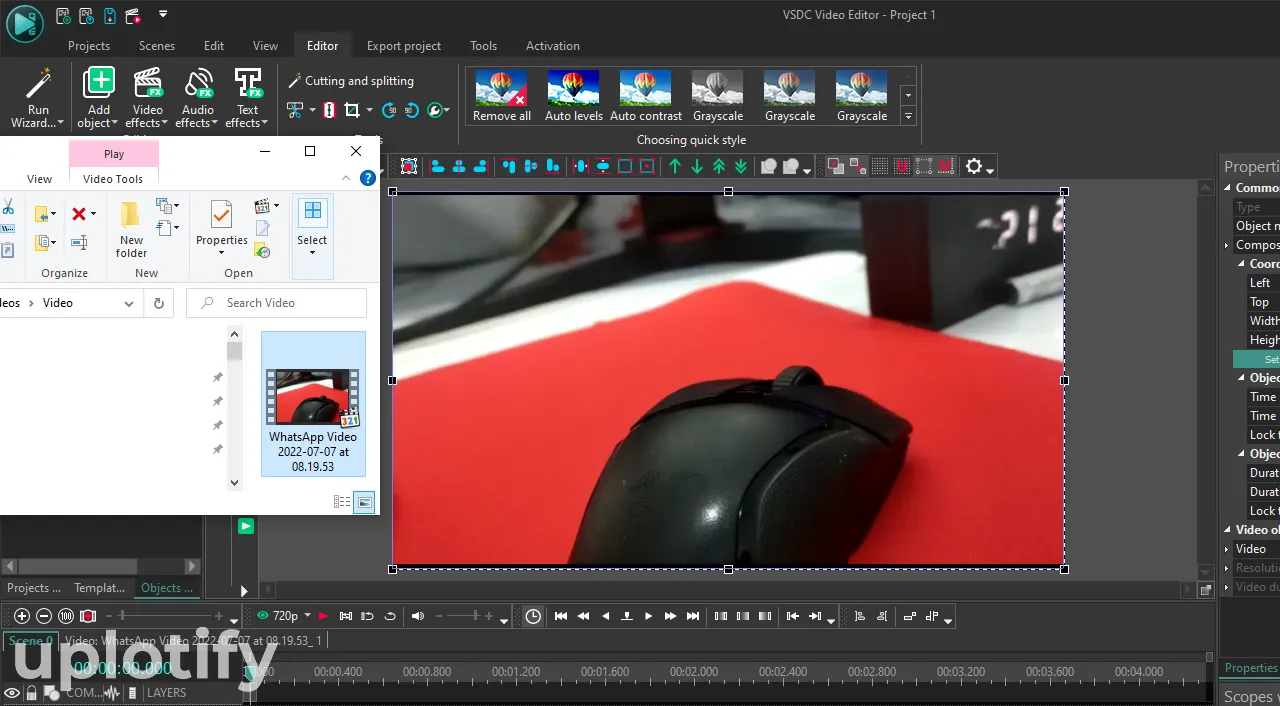Viewport: 1280px width, 706px height.
Task: Toggle the layer waveform icon
Action: [112, 692]
